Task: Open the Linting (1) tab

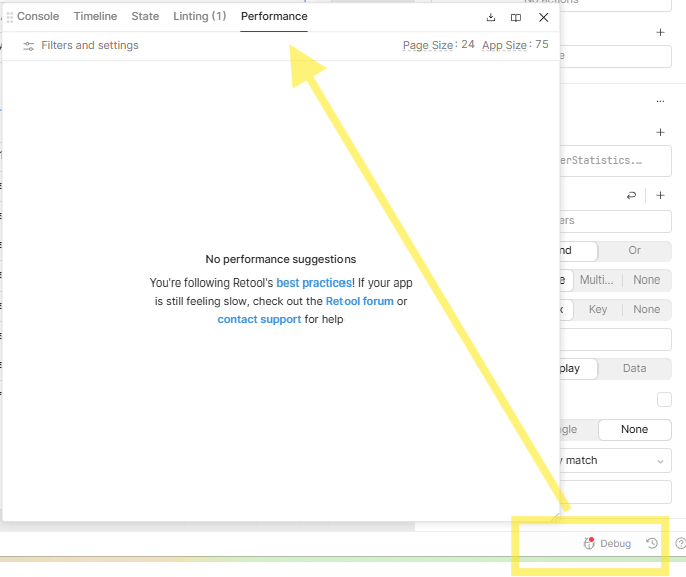Action: click(x=199, y=17)
